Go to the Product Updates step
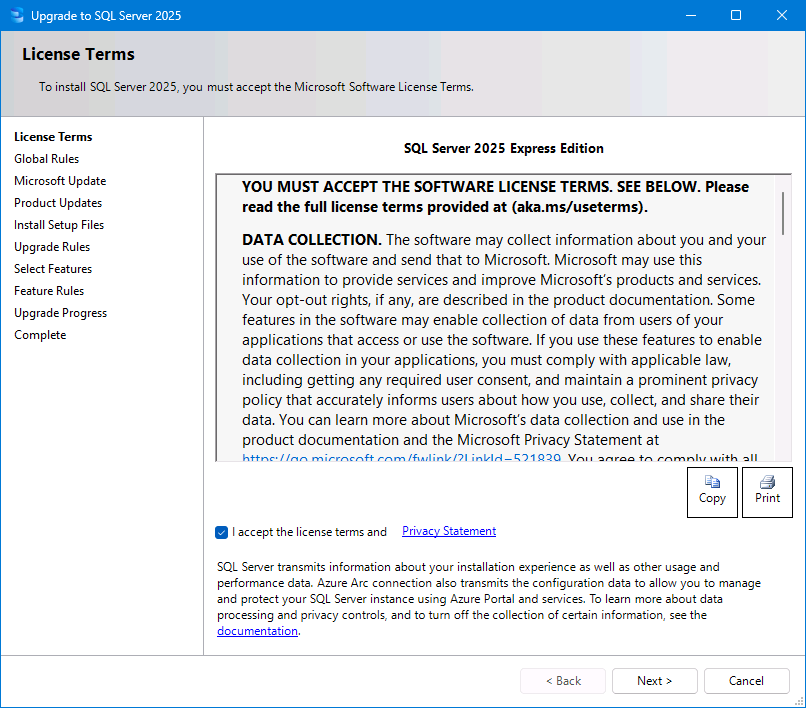 pyautogui.click(x=58, y=203)
